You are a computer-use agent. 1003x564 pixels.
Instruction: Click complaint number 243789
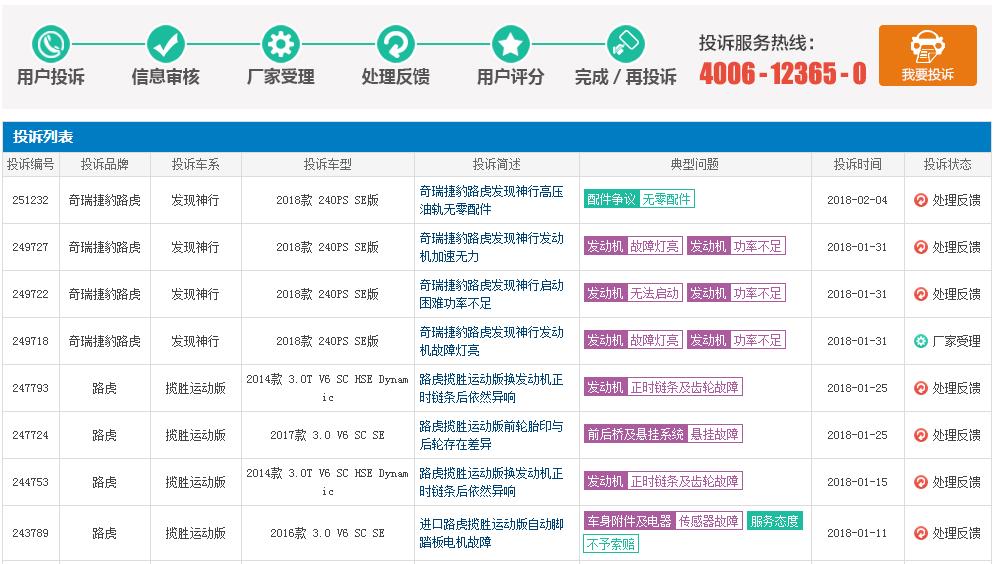[30, 533]
